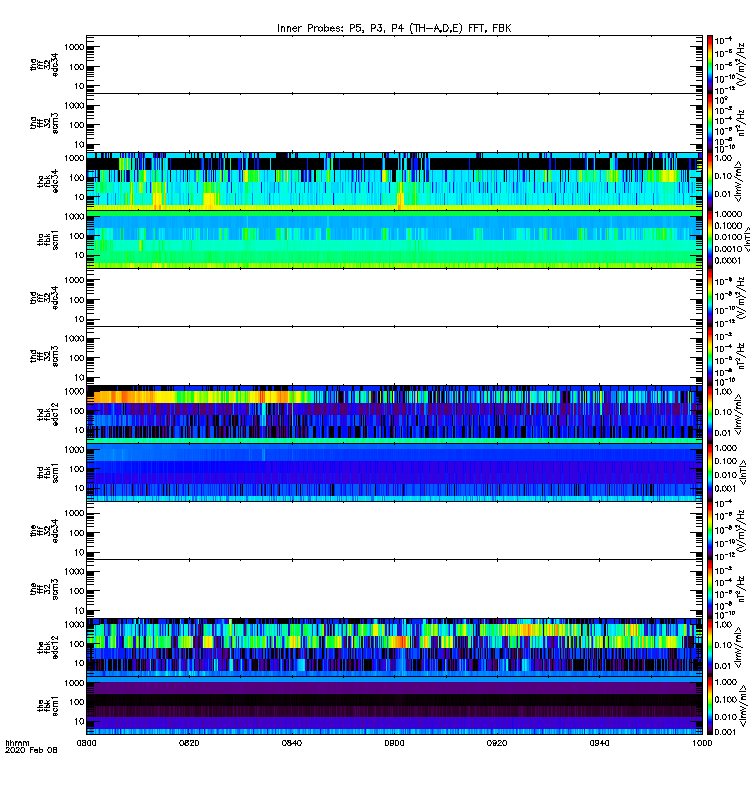This screenshot has height=800, width=750.
Task: Click the 0820 time axis label
Action: pyautogui.click(x=189, y=743)
